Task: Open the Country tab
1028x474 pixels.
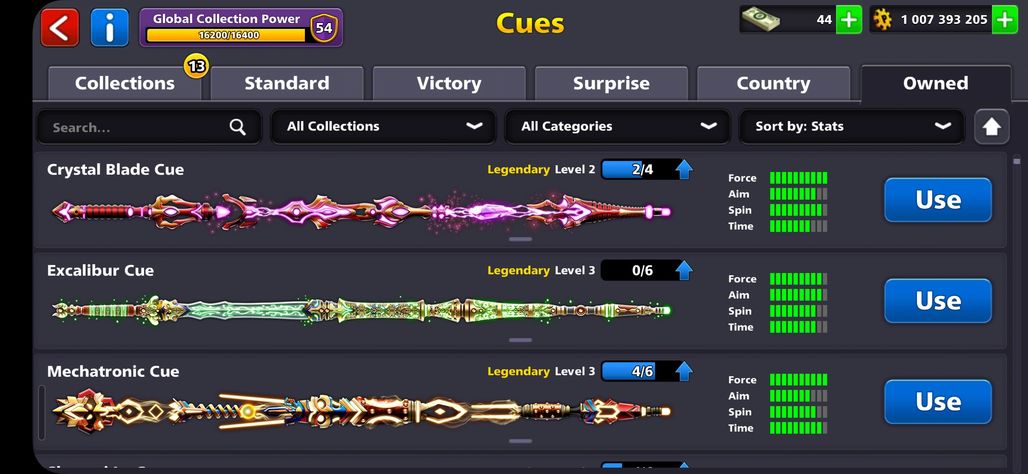Action: [774, 83]
